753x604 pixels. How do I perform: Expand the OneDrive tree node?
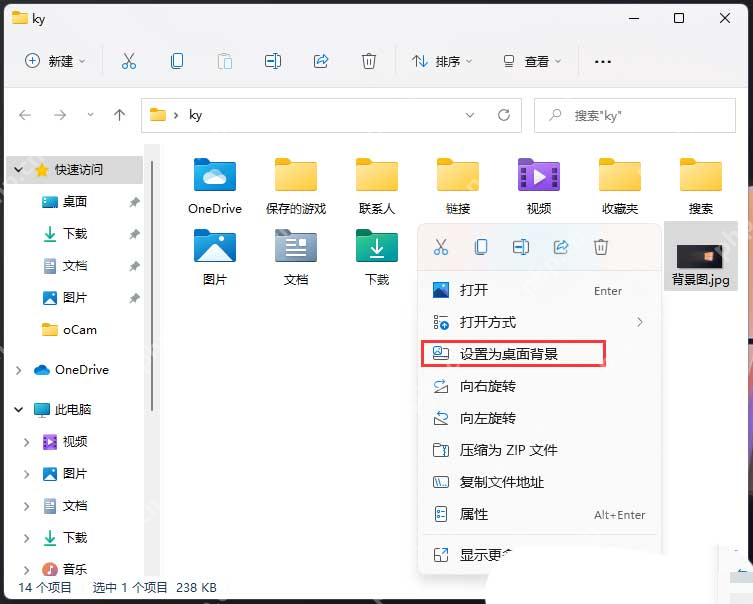tap(19, 370)
